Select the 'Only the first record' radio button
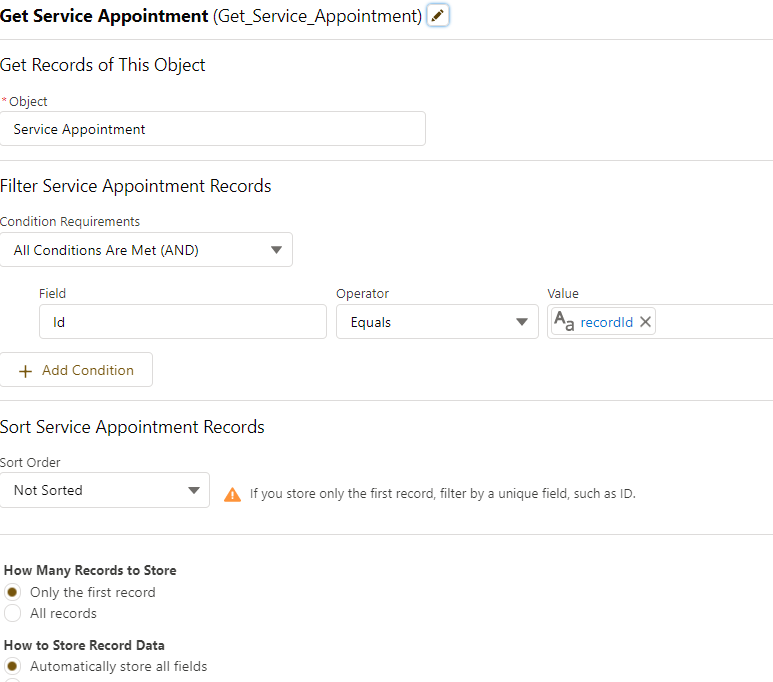Image resolution: width=773 pixels, height=682 pixels. [x=13, y=592]
